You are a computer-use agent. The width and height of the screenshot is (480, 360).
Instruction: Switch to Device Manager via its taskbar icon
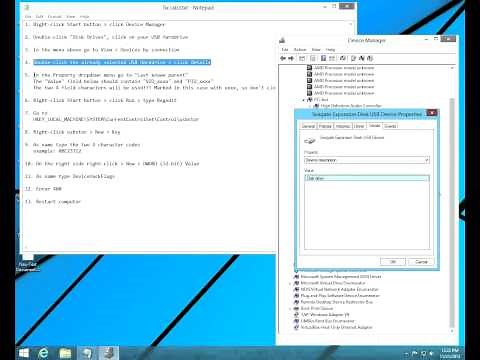pyautogui.click(x=108, y=353)
